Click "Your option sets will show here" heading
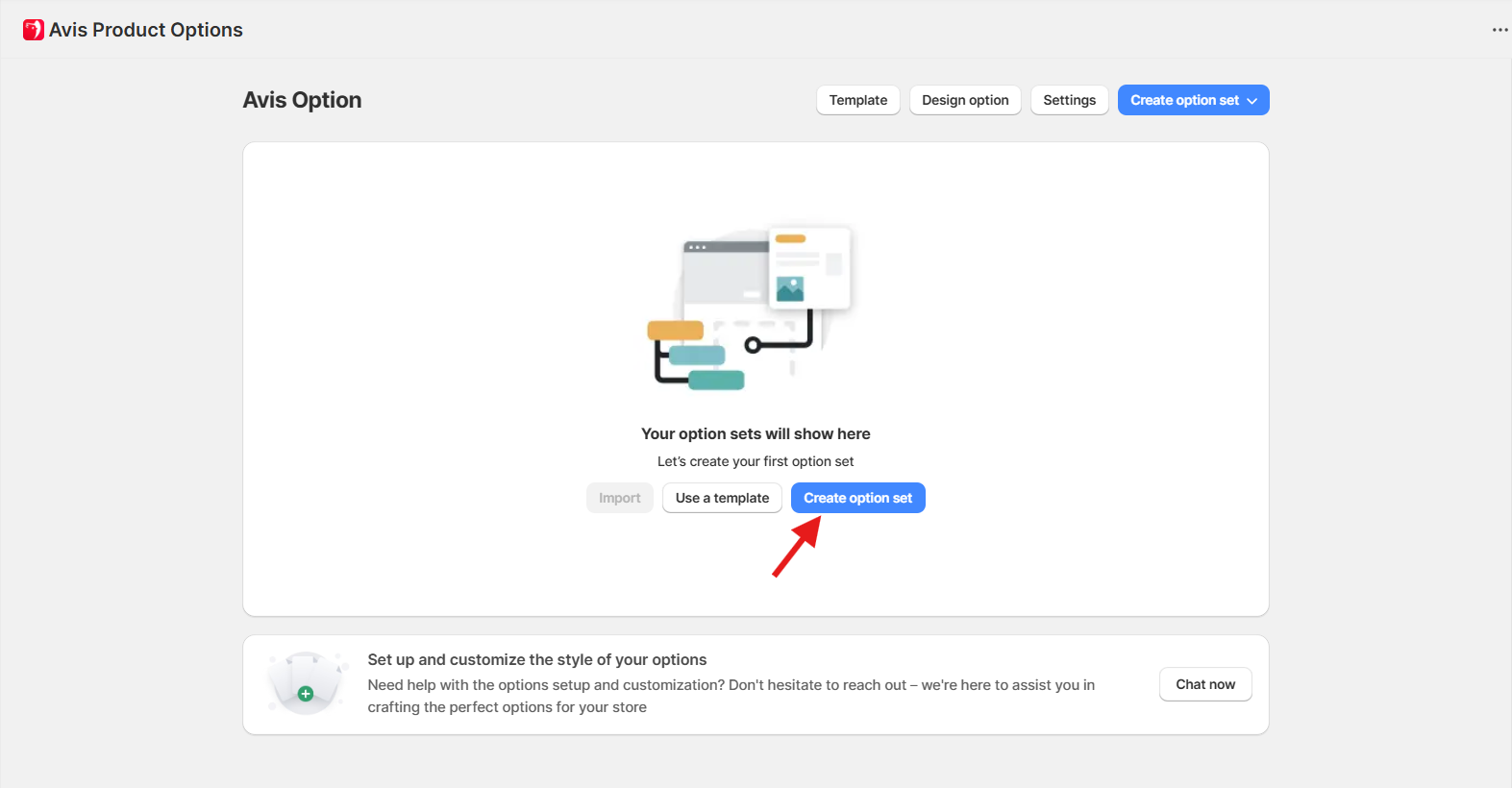The height and width of the screenshot is (788, 1512). [756, 433]
